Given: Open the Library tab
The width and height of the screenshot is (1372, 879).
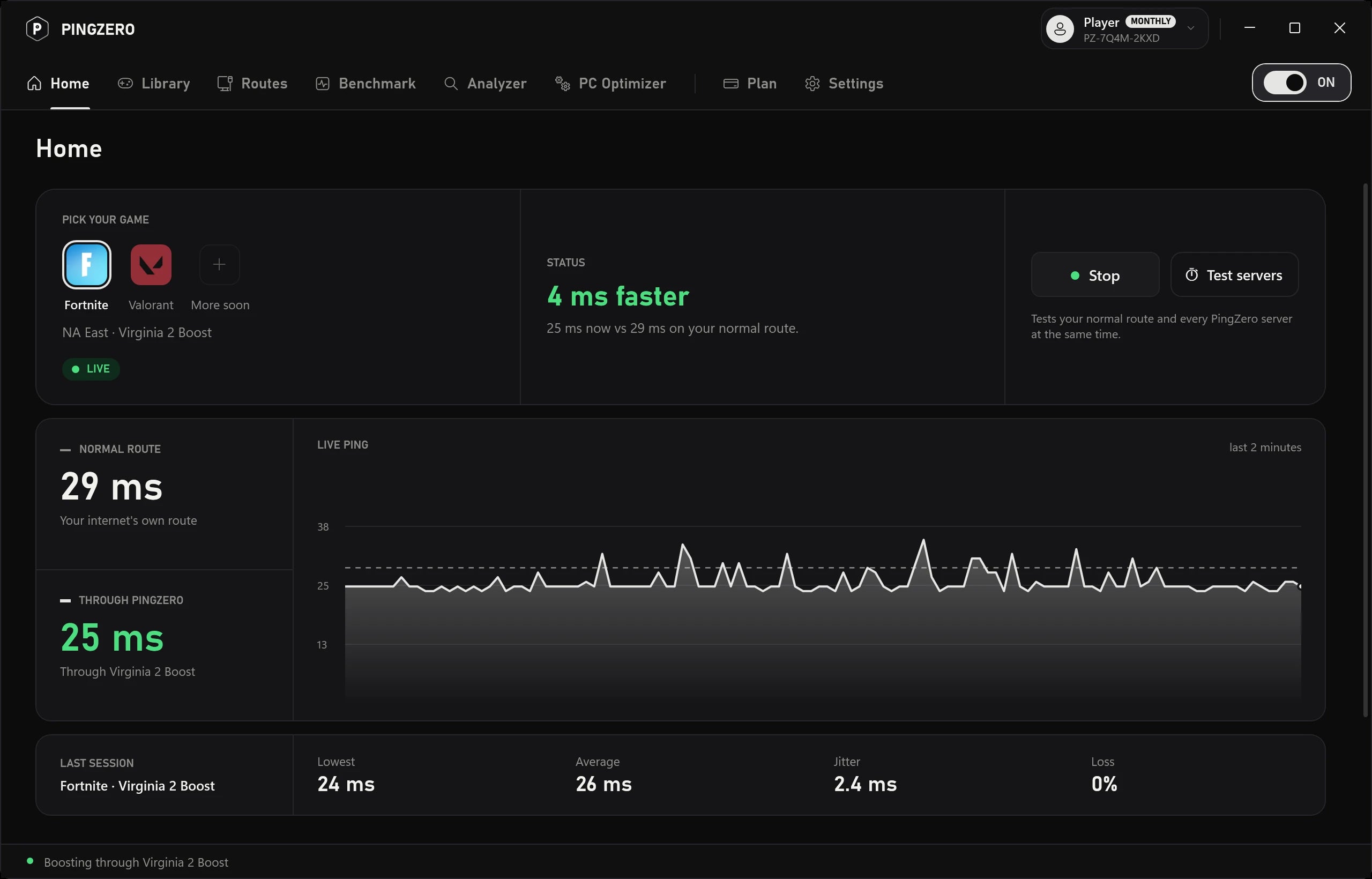Looking at the screenshot, I should click(153, 83).
